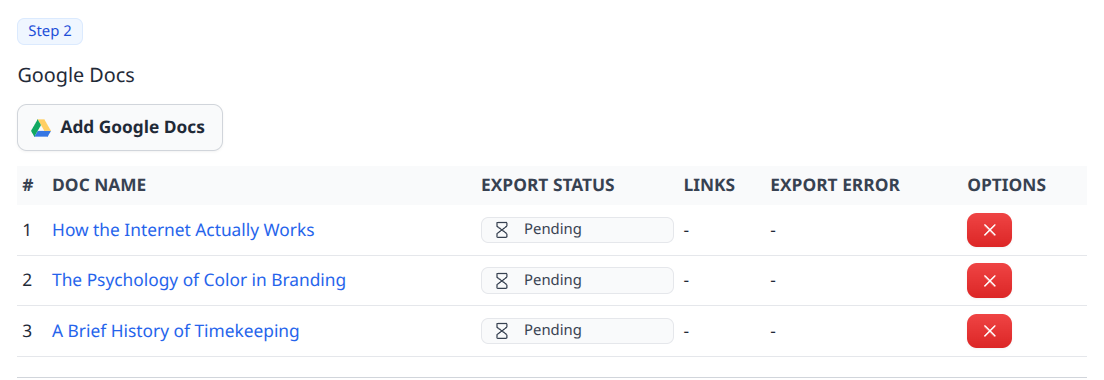Click Pending status for Color Branding doc

(577, 281)
